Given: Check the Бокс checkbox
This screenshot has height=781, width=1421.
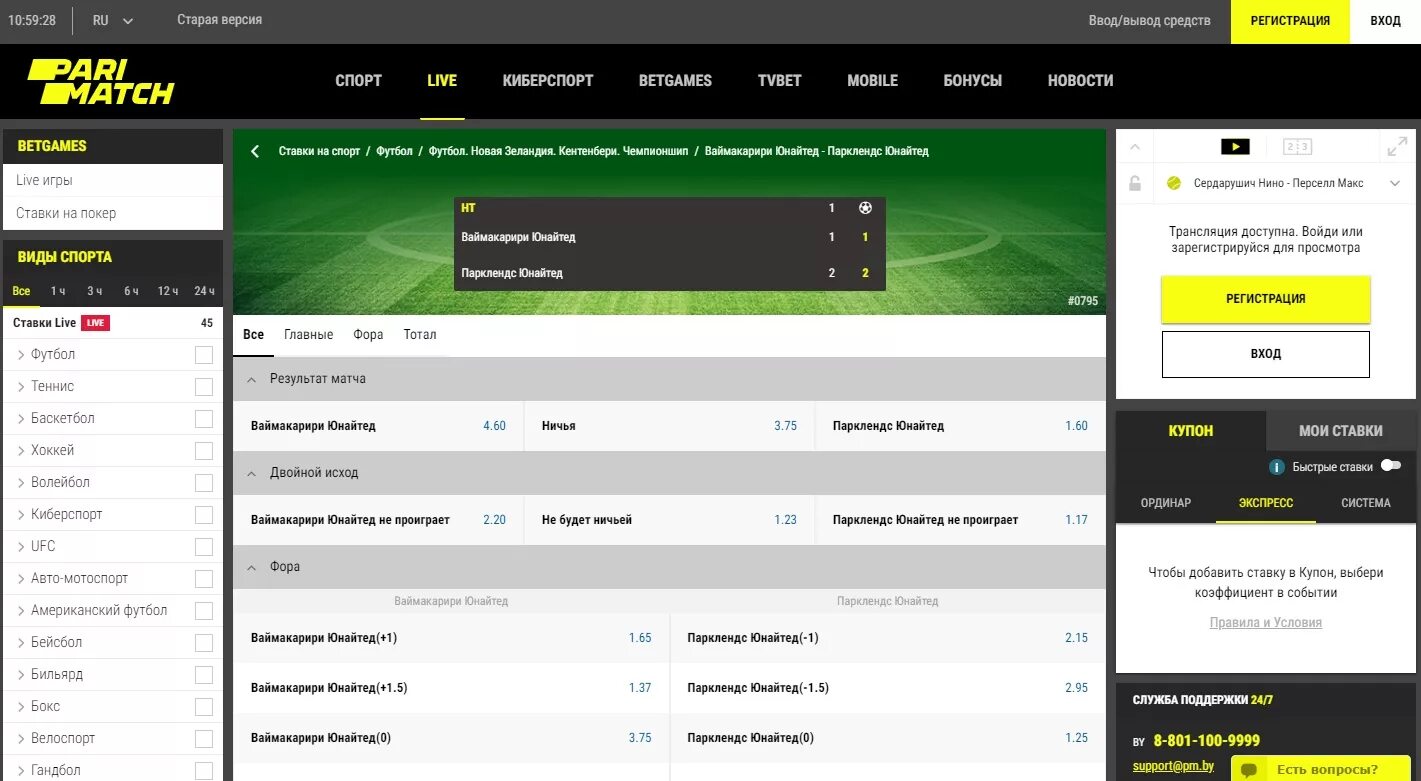Looking at the screenshot, I should [204, 707].
